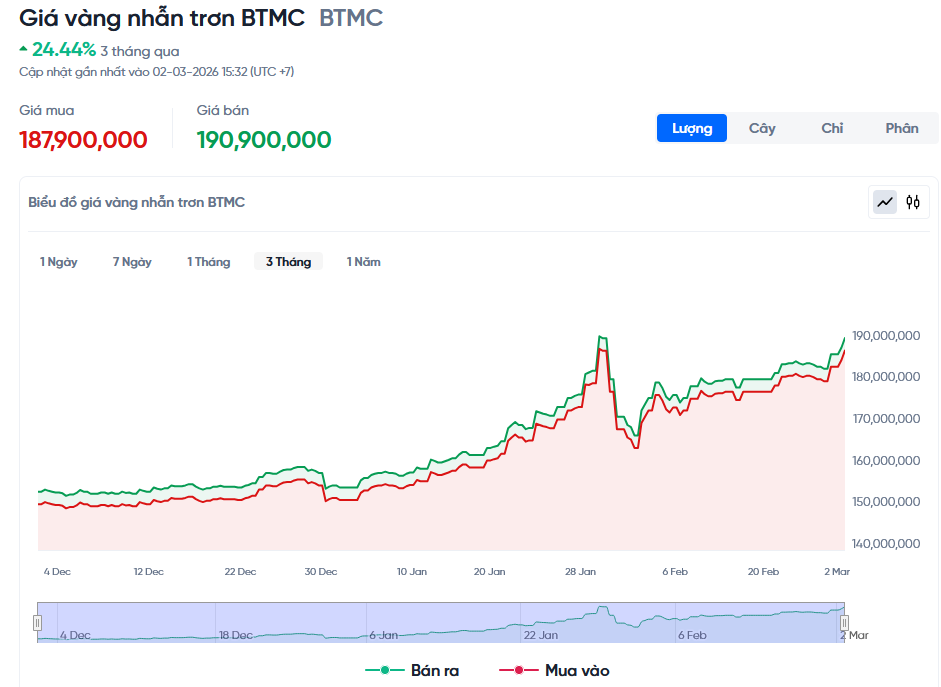Toggle the Bán ra legend series

413,670
